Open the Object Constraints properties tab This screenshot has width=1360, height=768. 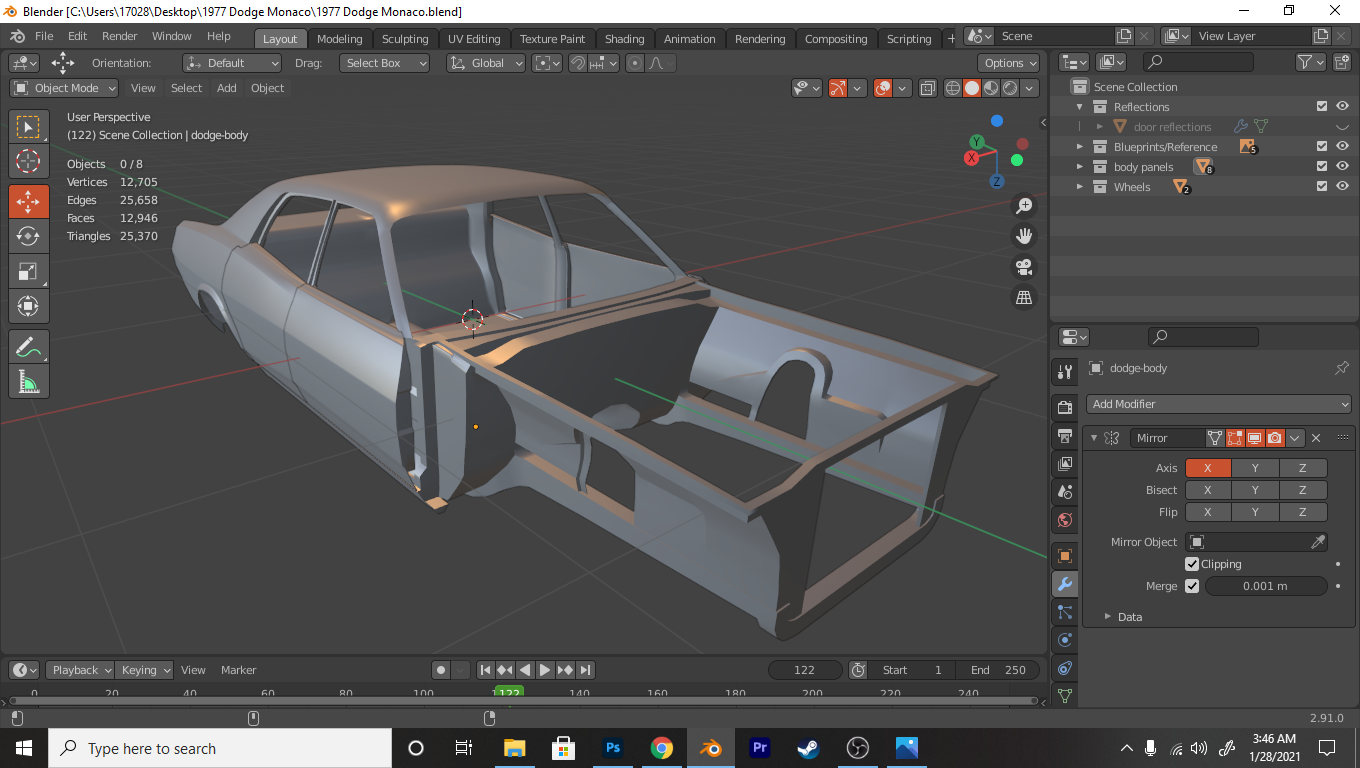[x=1065, y=668]
